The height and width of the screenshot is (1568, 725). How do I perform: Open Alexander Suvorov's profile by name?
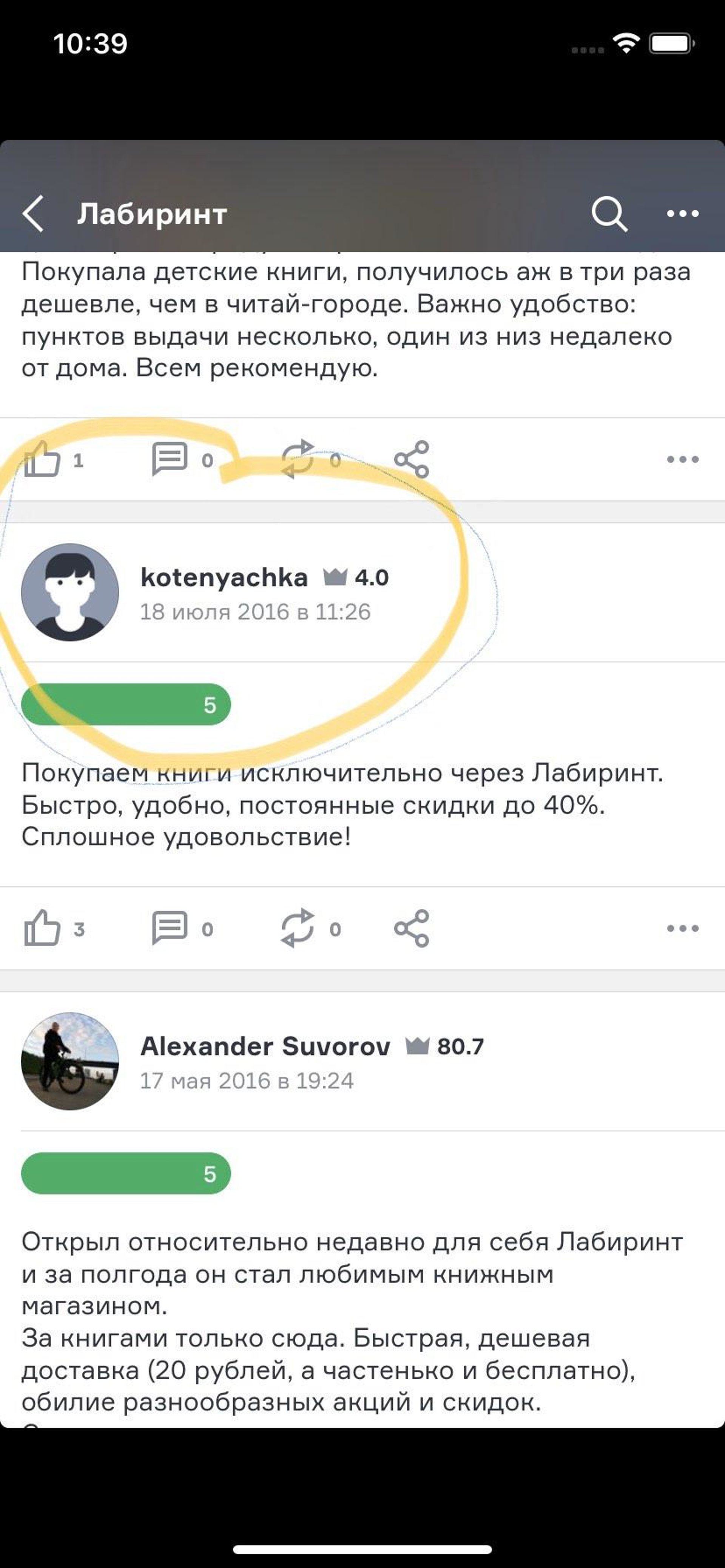(x=265, y=1046)
